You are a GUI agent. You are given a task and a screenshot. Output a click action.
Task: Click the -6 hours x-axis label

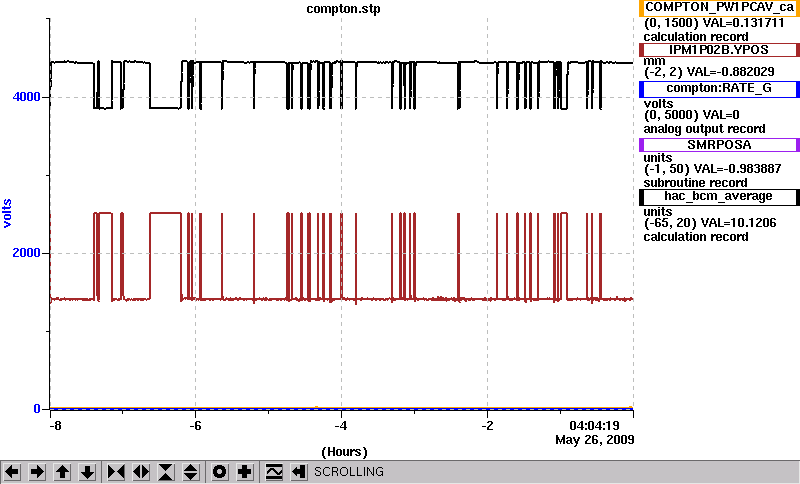(196, 425)
